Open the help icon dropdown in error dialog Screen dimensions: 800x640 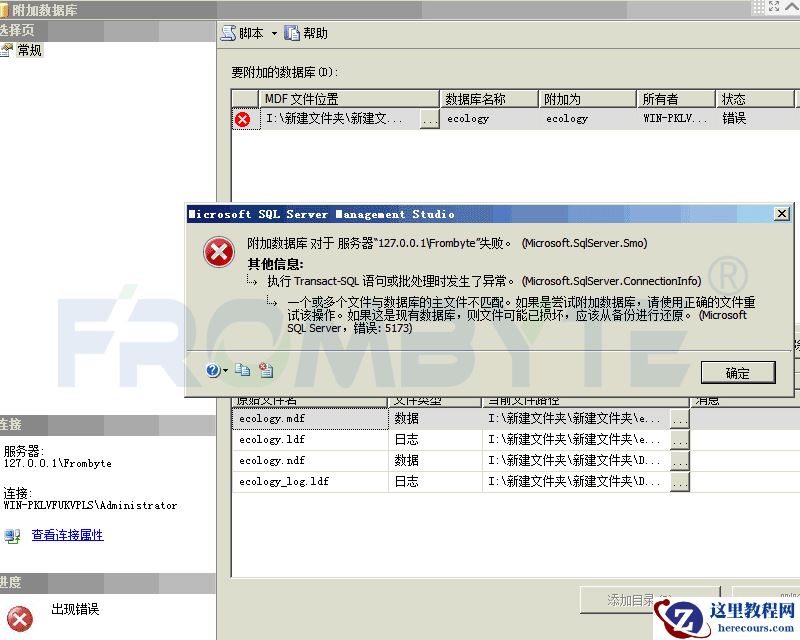225,370
